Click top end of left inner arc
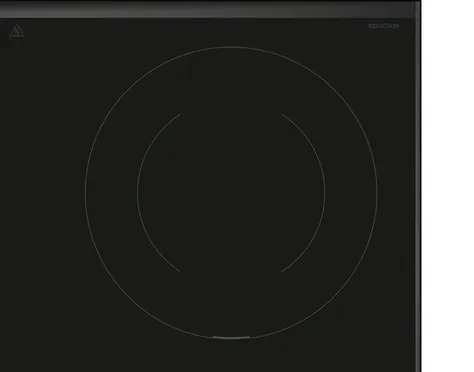Screen dimensions: 474x372 181,114
